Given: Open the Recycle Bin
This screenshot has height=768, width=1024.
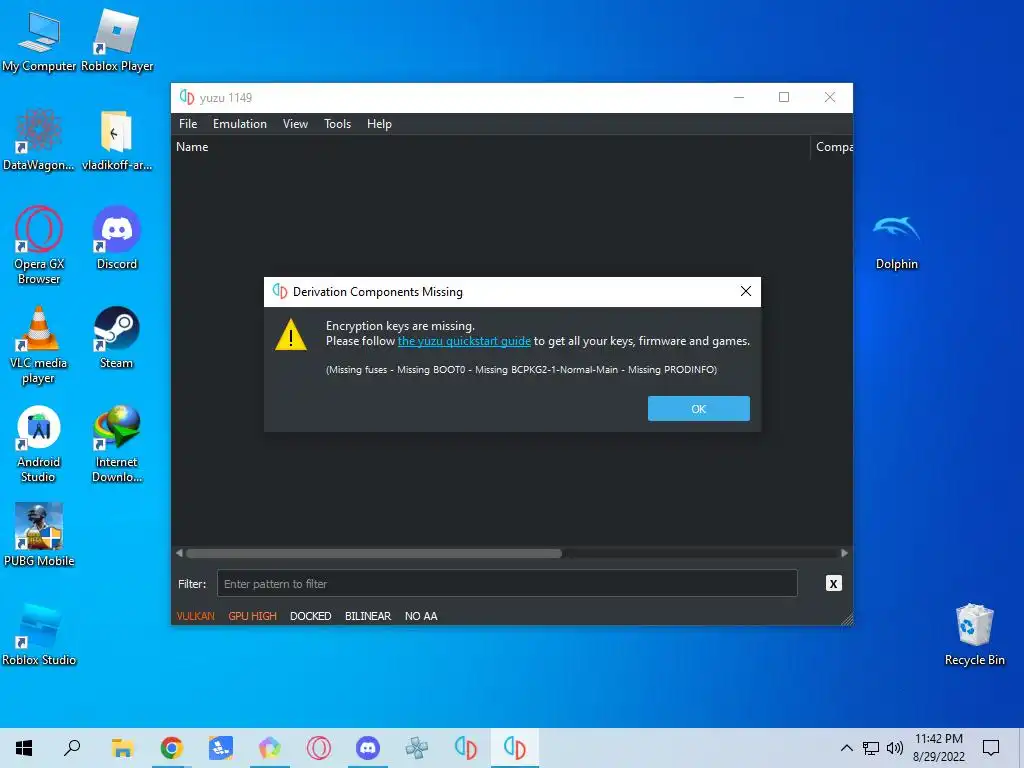Looking at the screenshot, I should point(974,634).
